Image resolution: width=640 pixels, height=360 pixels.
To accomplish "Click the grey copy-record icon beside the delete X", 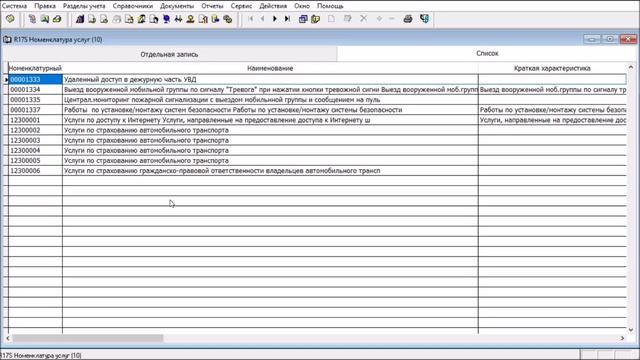I will click(x=347, y=19).
